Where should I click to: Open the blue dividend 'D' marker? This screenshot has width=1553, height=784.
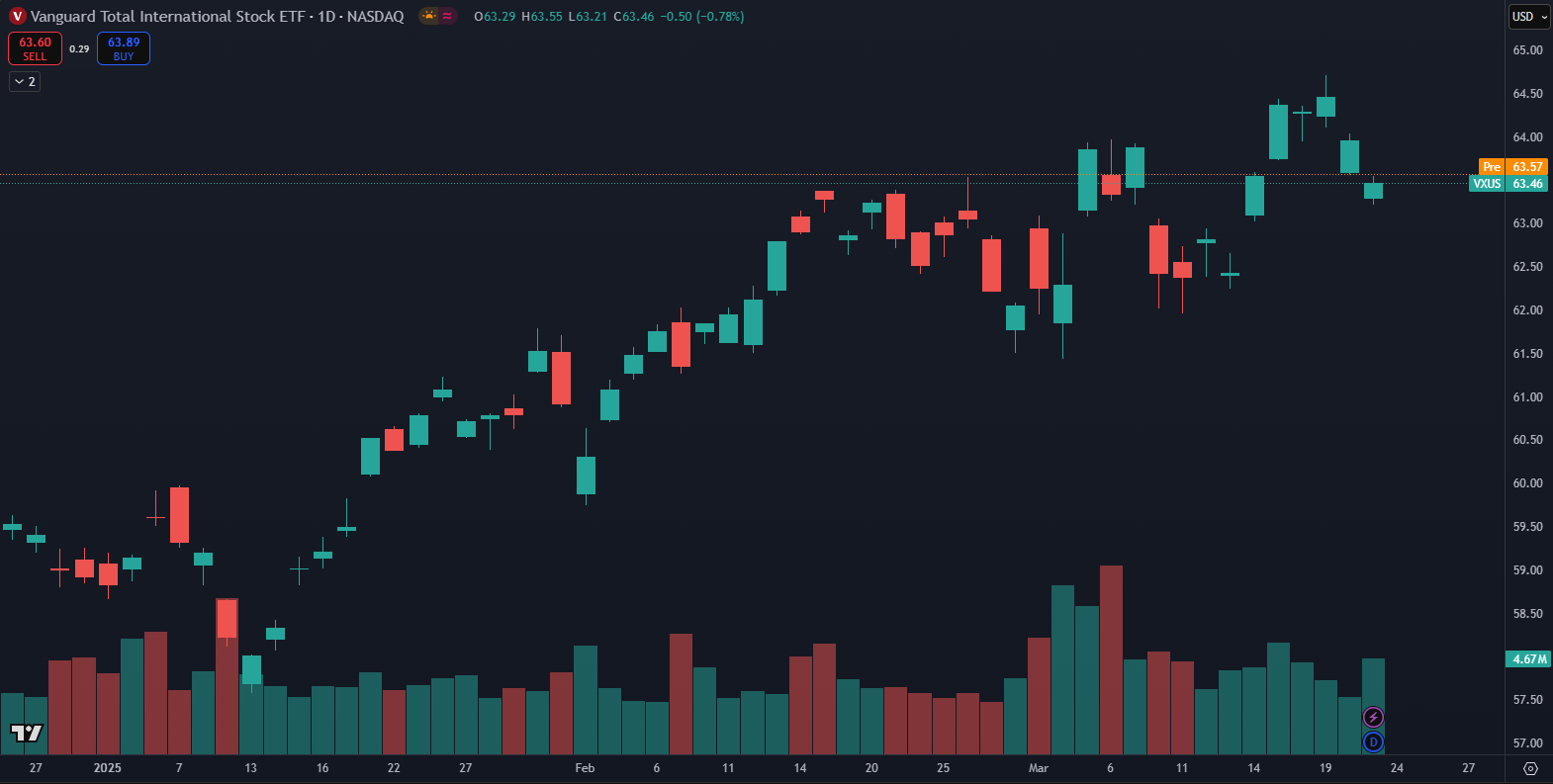1373,741
